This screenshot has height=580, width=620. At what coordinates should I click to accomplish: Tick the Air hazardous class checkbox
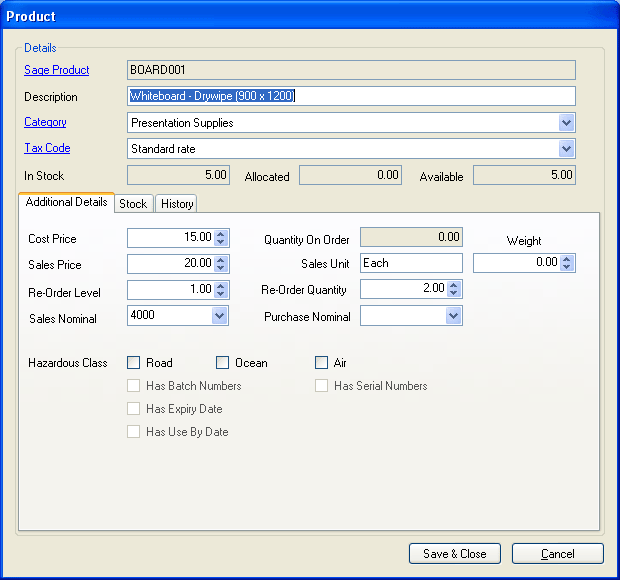(321, 363)
